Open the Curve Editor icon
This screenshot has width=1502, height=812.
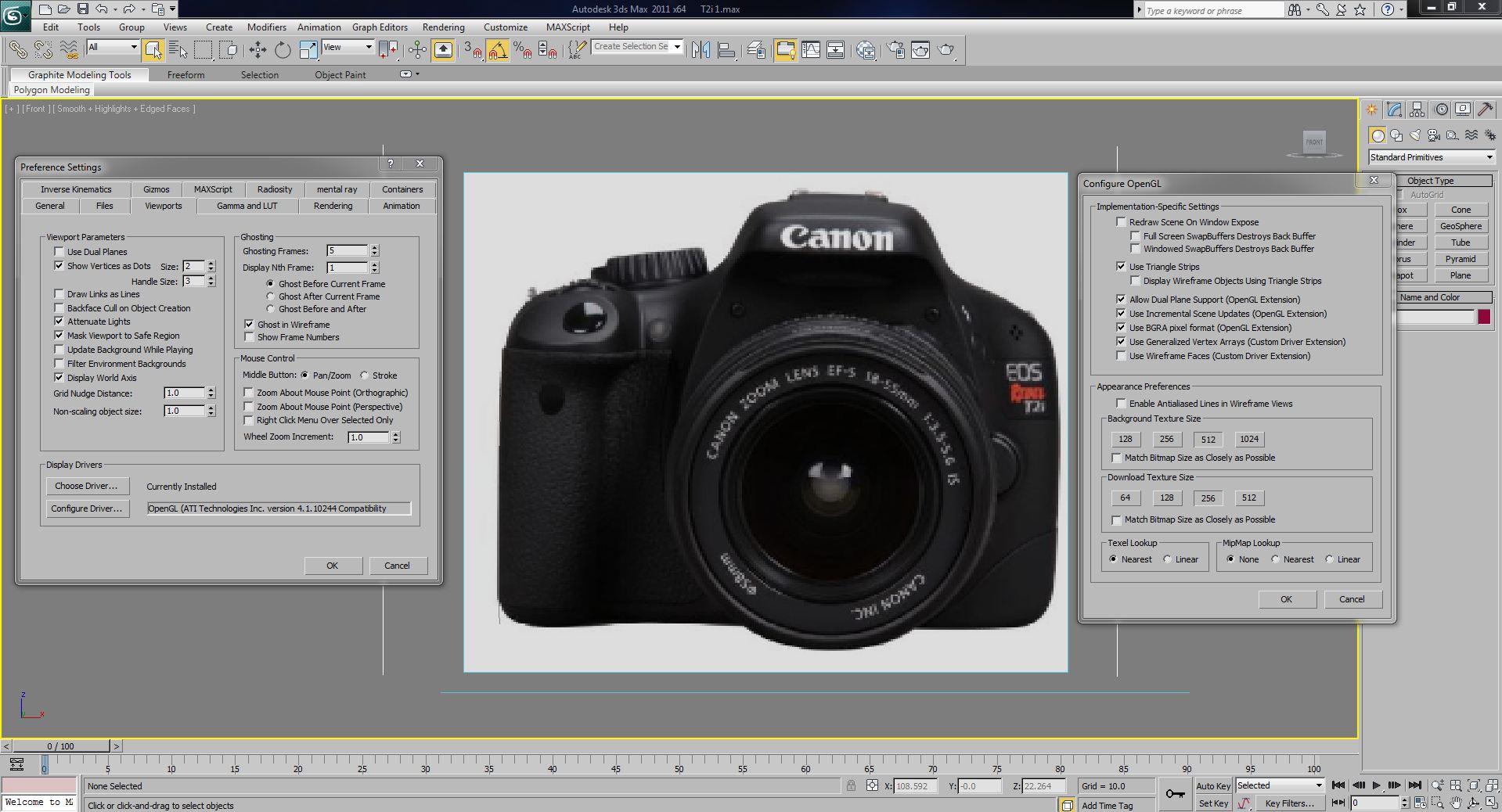coord(811,50)
